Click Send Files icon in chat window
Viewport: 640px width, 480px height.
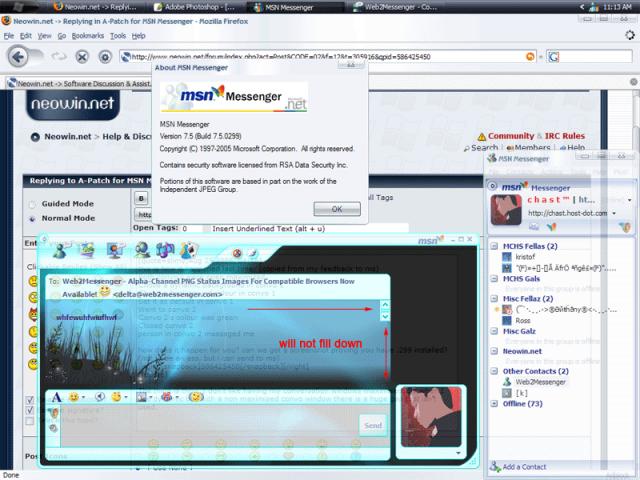(87, 250)
